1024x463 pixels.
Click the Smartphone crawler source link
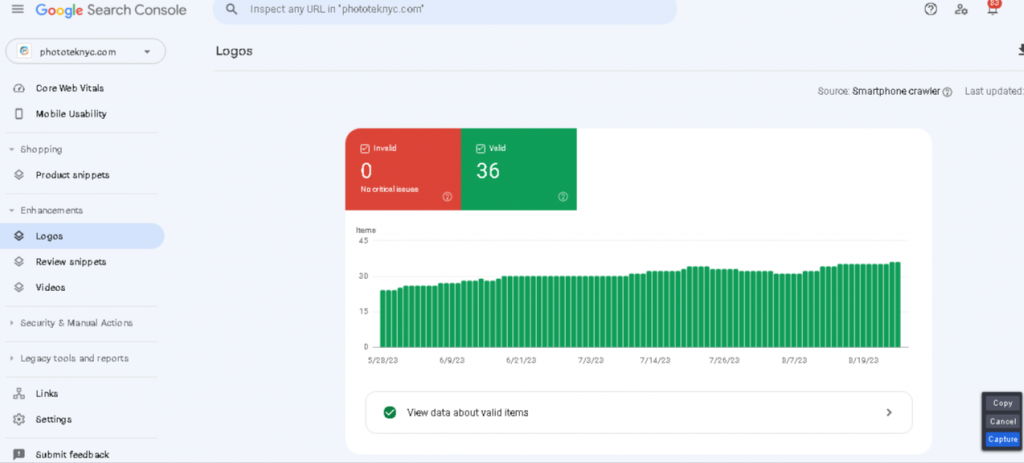coord(896,92)
